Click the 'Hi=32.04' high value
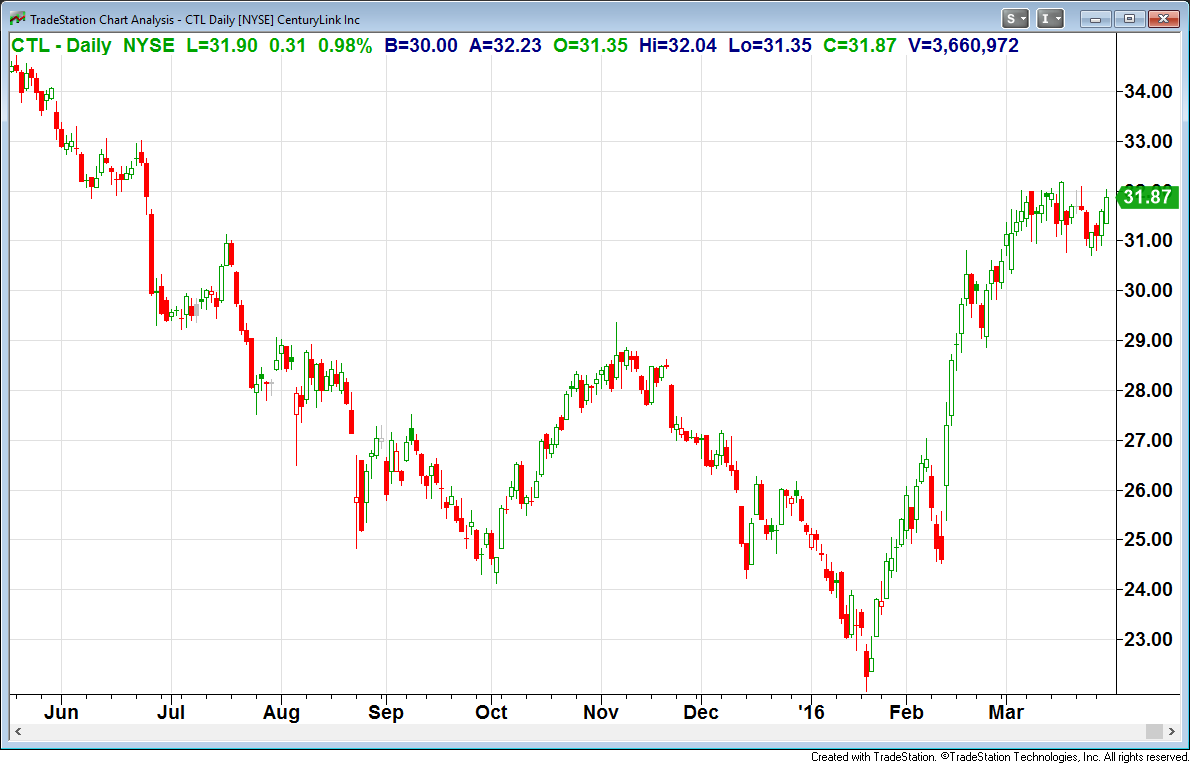 click(678, 46)
